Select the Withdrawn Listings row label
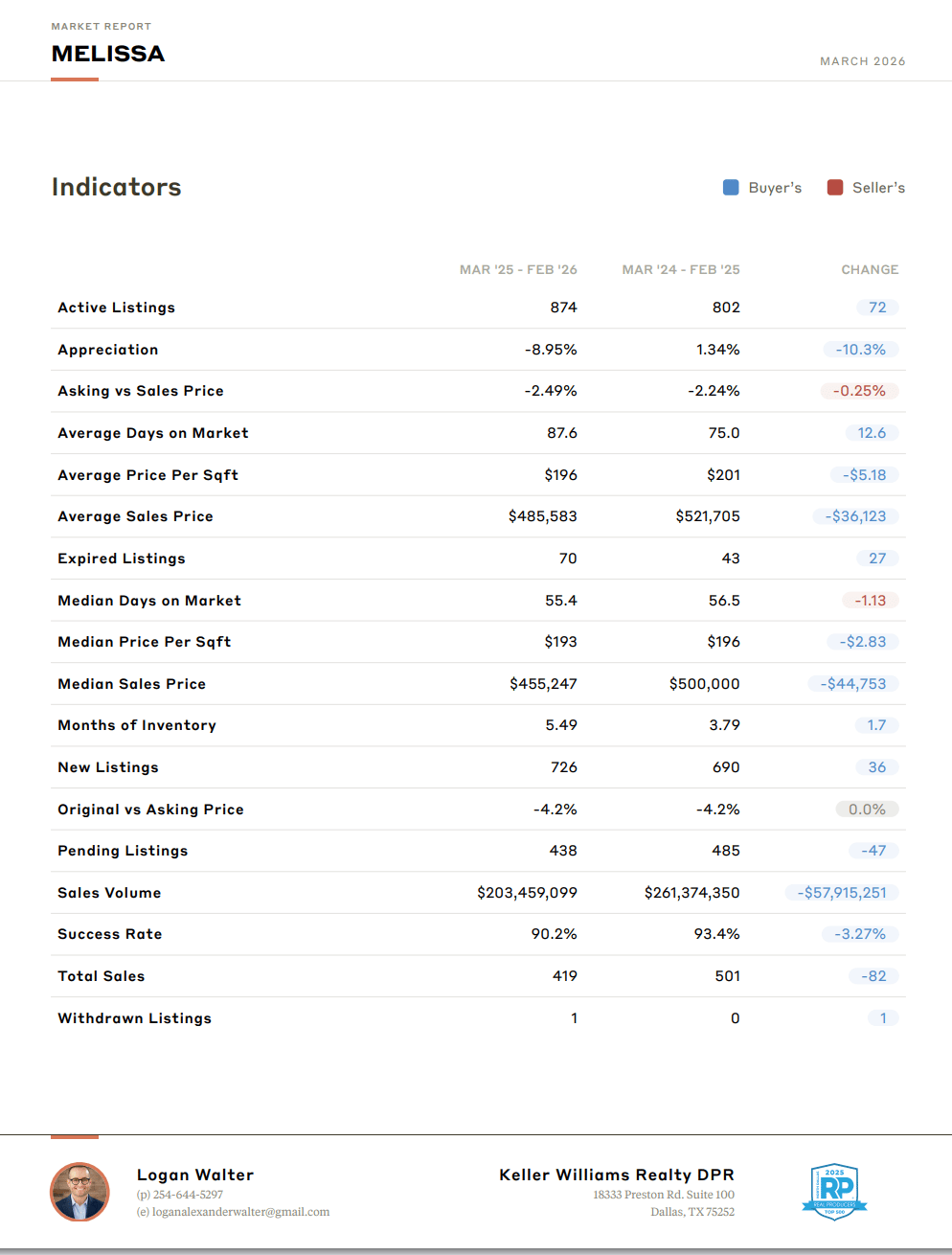The width and height of the screenshot is (952, 1255). click(x=135, y=1018)
